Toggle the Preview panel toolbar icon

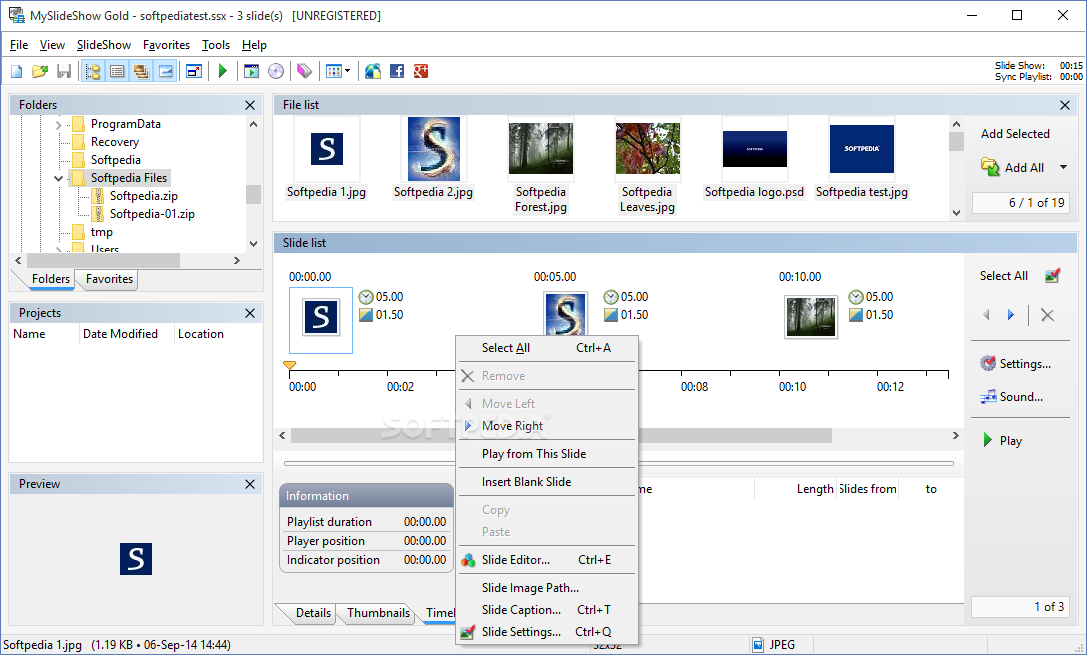click(165, 71)
